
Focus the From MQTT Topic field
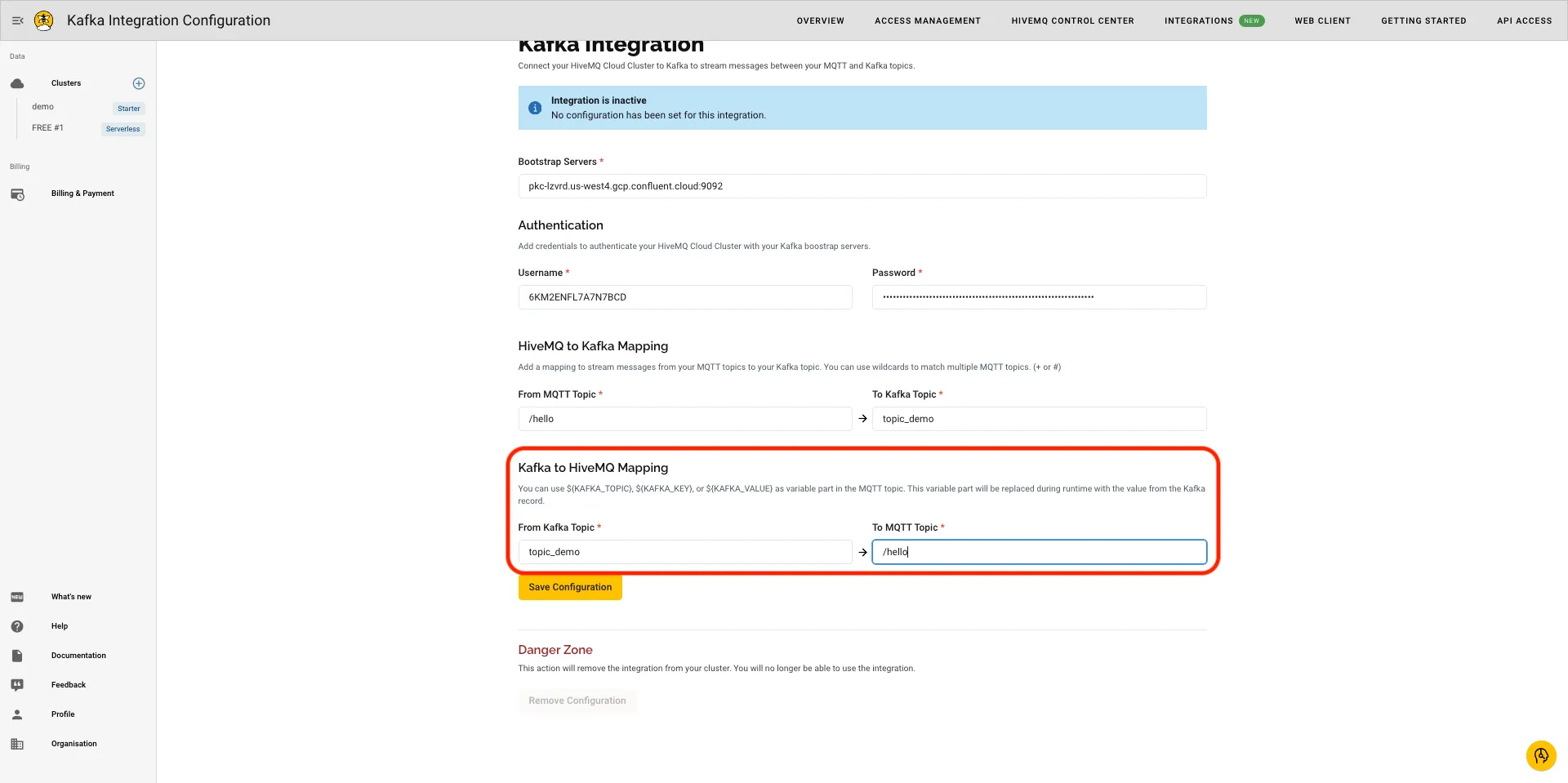[x=685, y=419]
